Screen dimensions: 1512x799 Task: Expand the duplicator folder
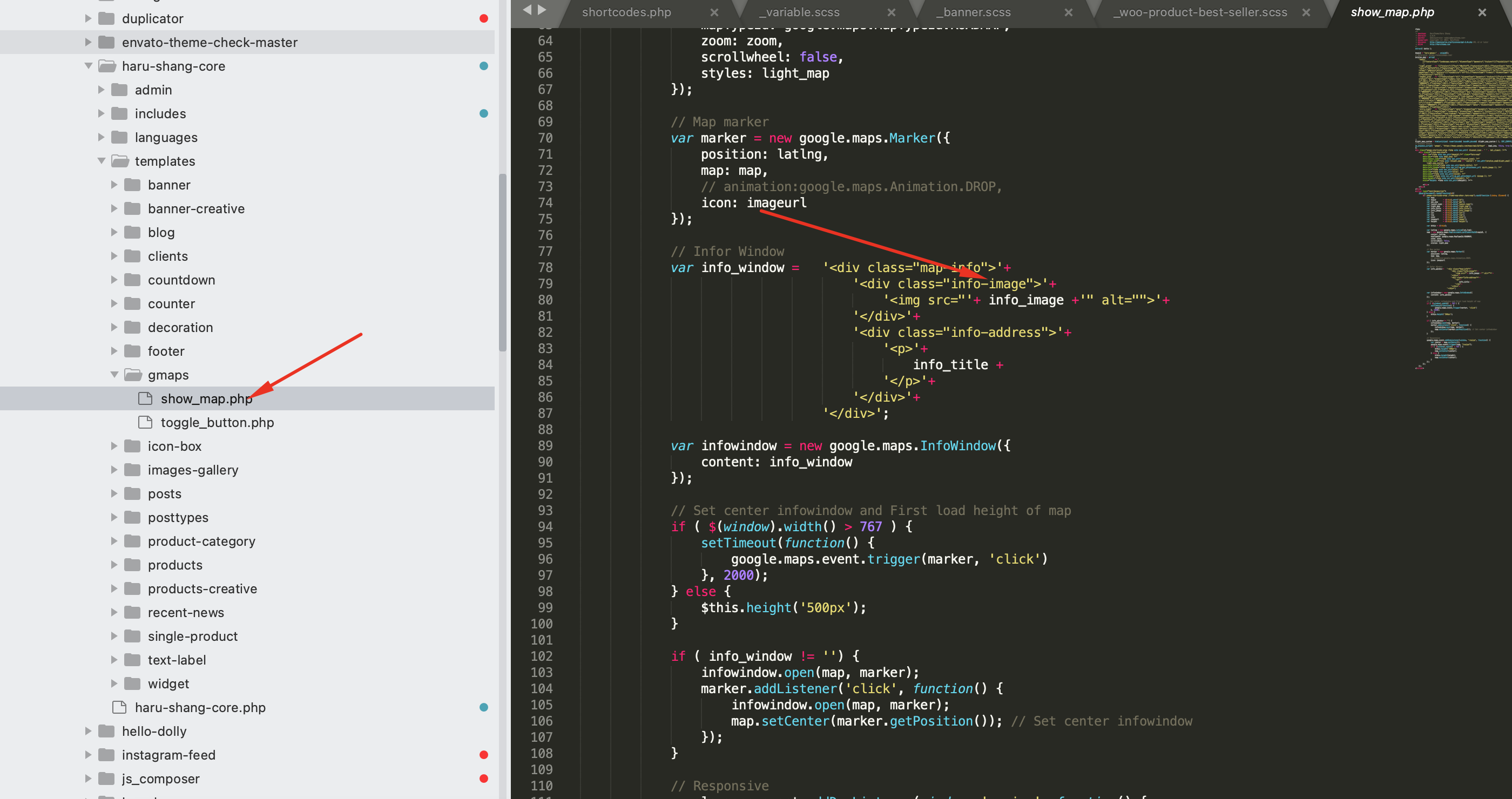tap(88, 18)
